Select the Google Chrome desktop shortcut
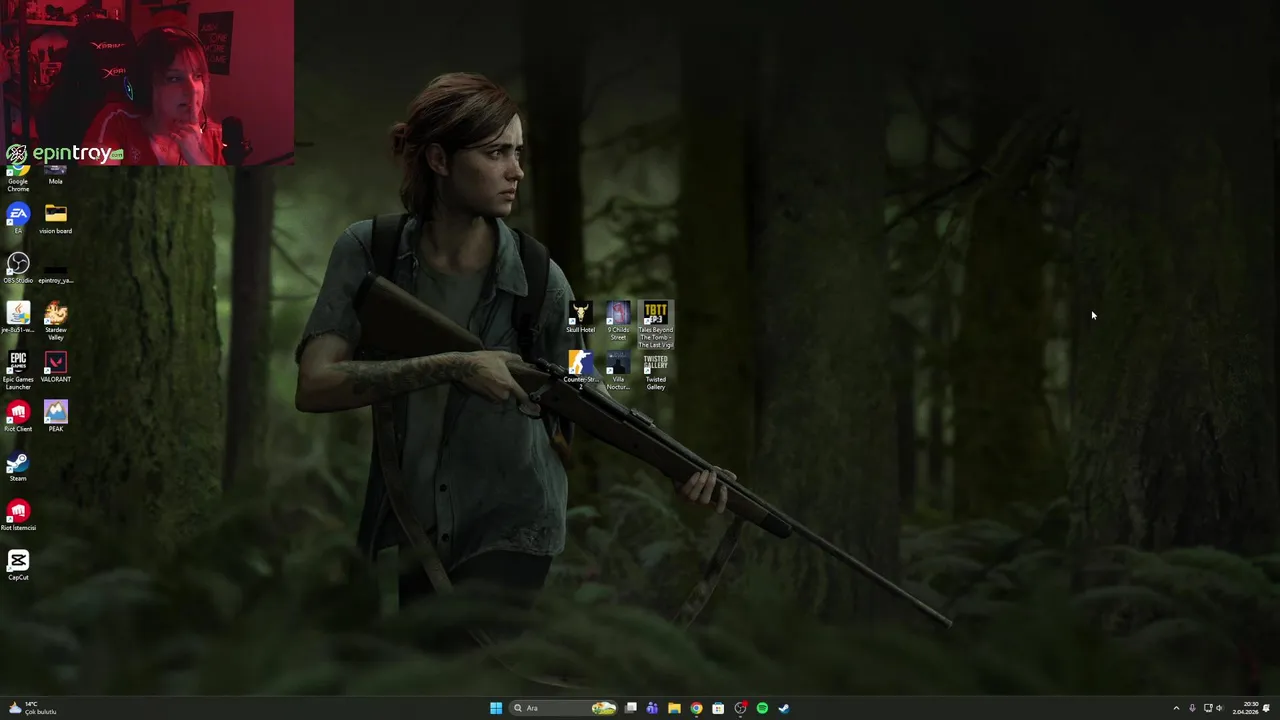 pyautogui.click(x=18, y=178)
